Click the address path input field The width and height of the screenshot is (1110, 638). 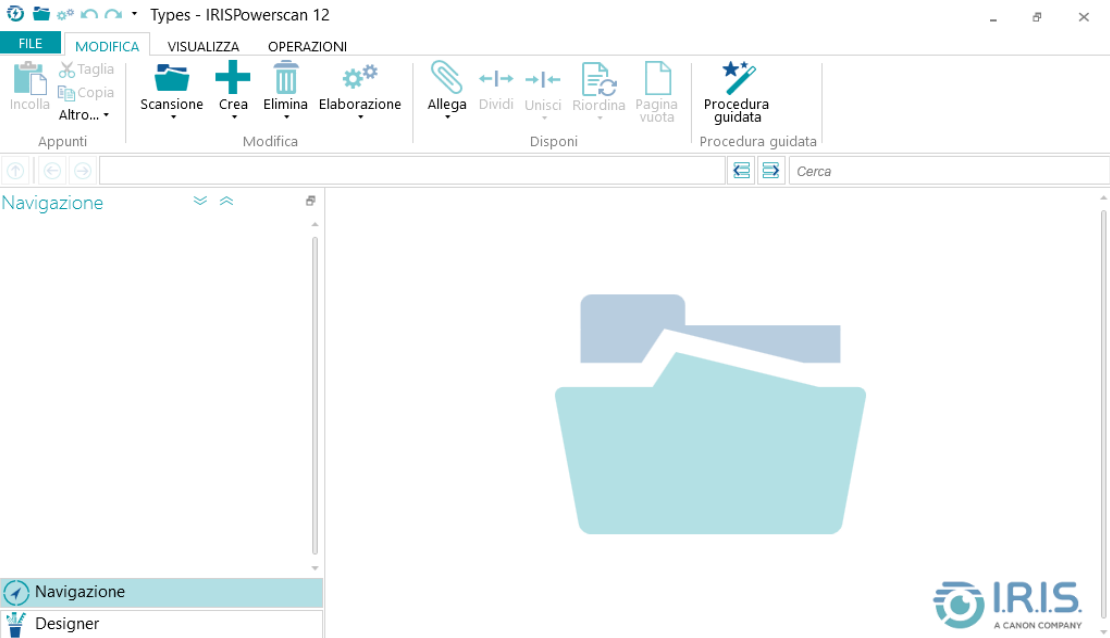412,171
